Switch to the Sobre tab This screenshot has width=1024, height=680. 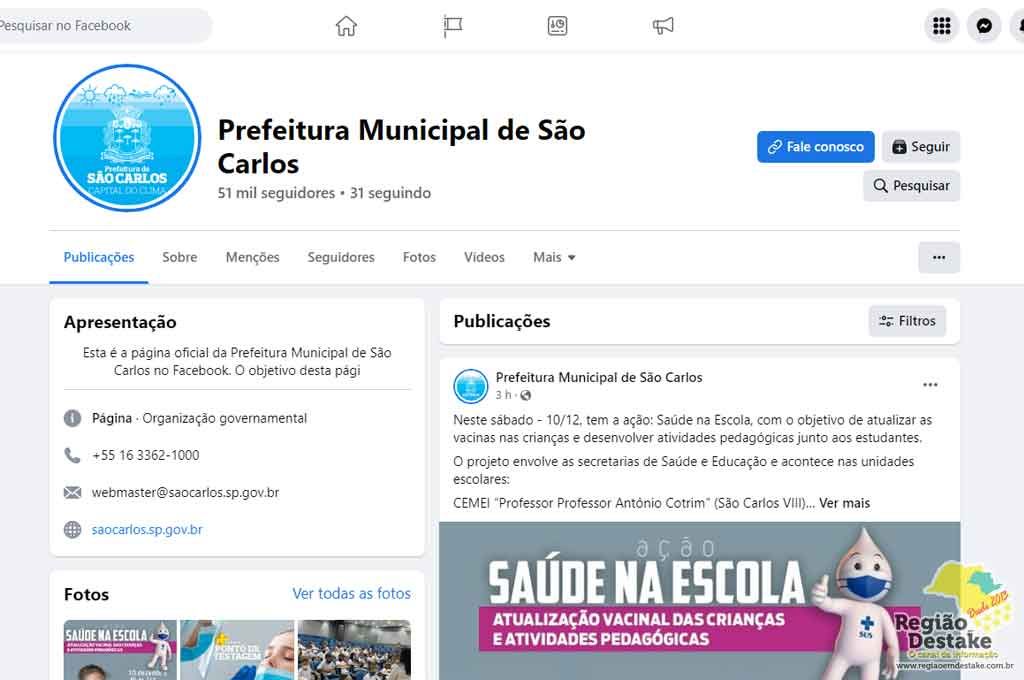point(180,257)
